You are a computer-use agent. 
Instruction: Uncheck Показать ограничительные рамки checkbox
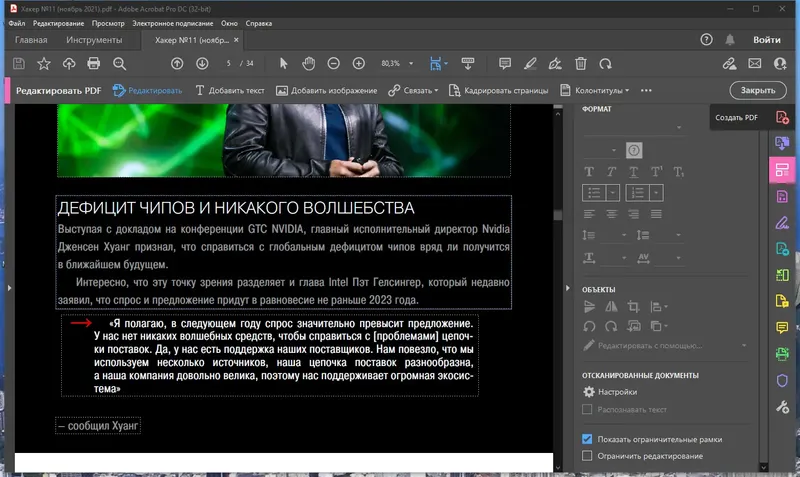click(x=587, y=439)
